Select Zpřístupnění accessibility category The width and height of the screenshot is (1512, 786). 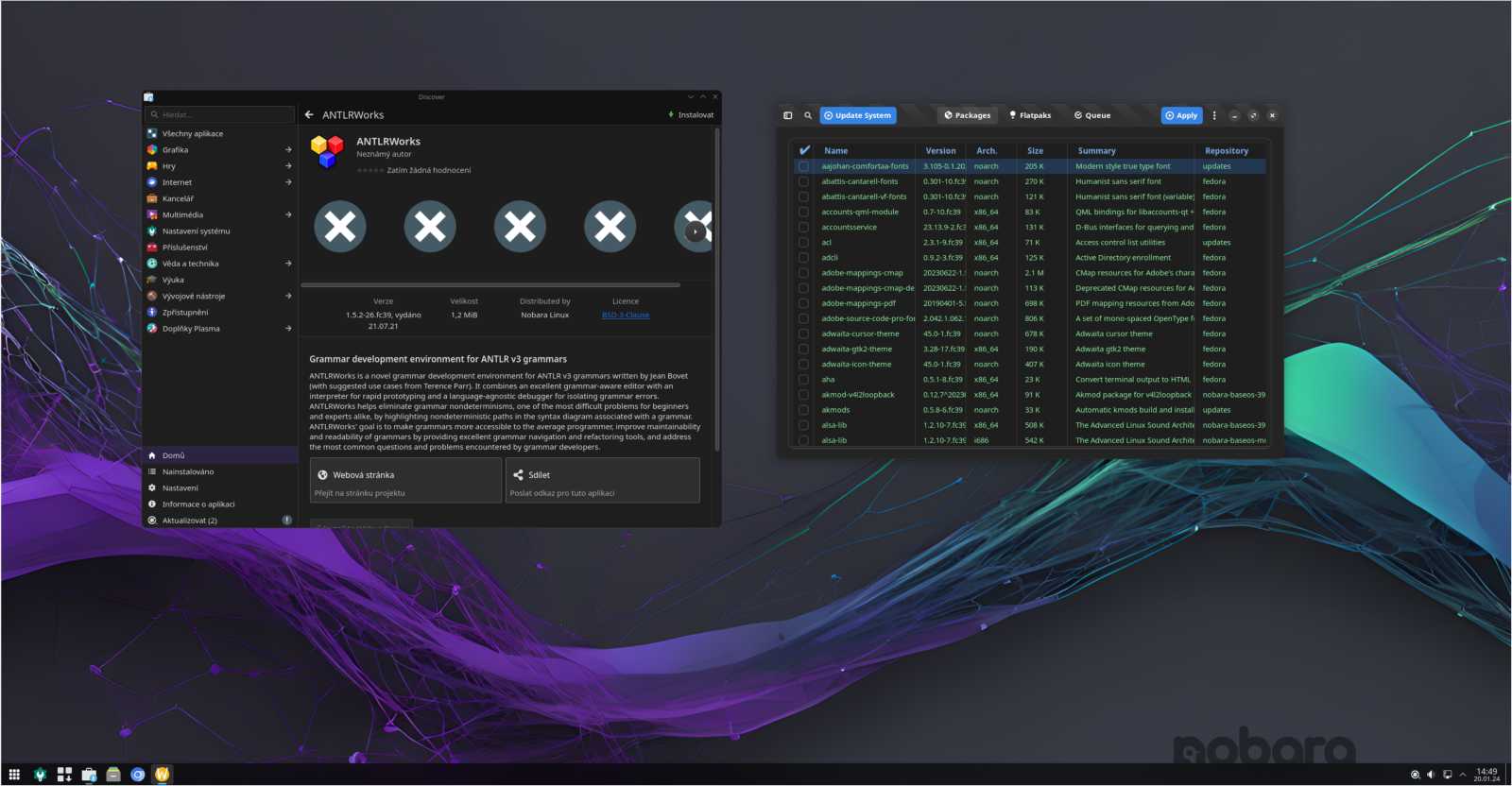click(x=219, y=312)
